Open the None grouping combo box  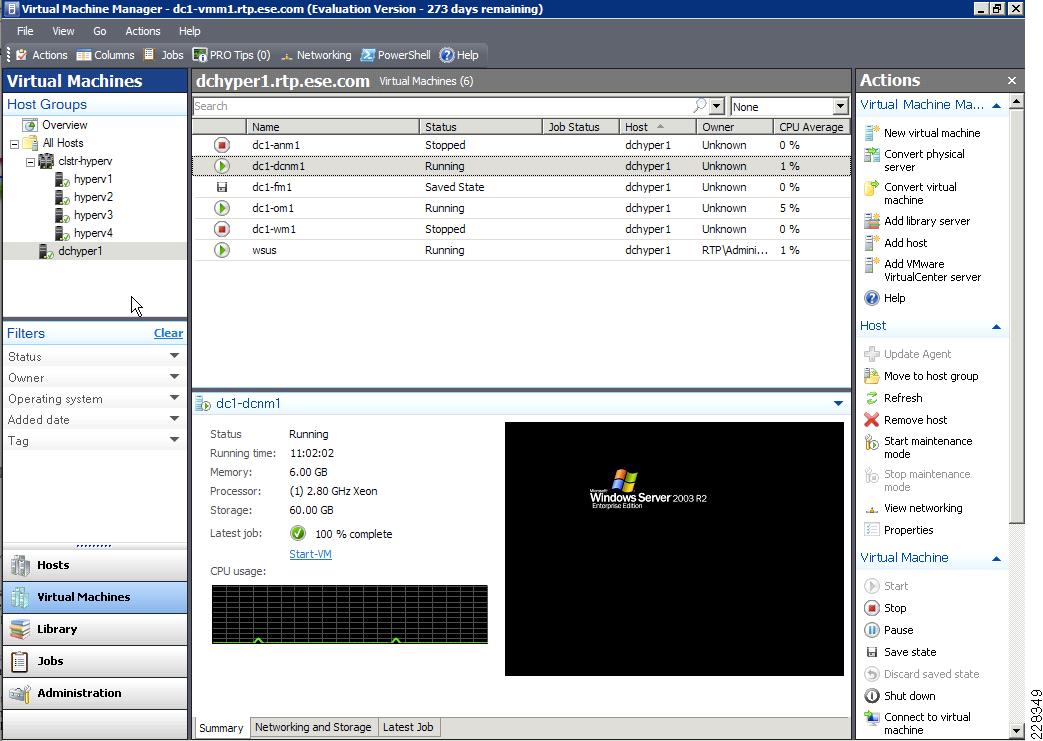pos(789,106)
